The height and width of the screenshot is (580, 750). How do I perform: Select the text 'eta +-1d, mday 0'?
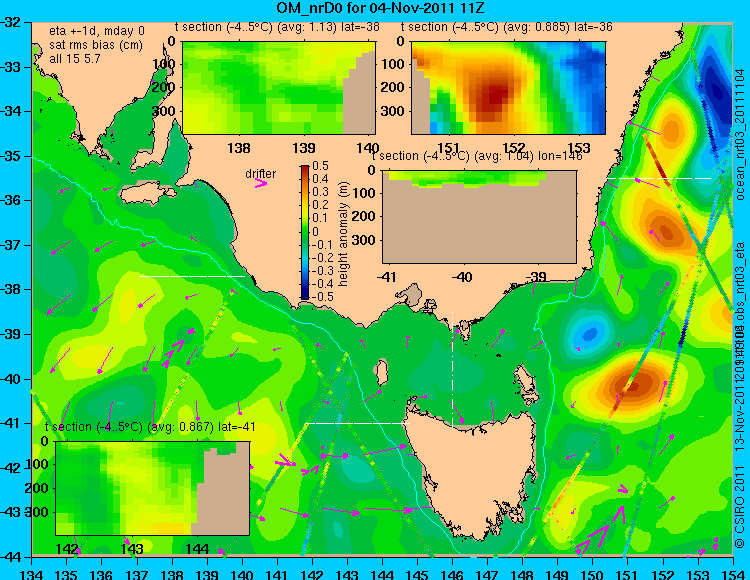point(97,32)
